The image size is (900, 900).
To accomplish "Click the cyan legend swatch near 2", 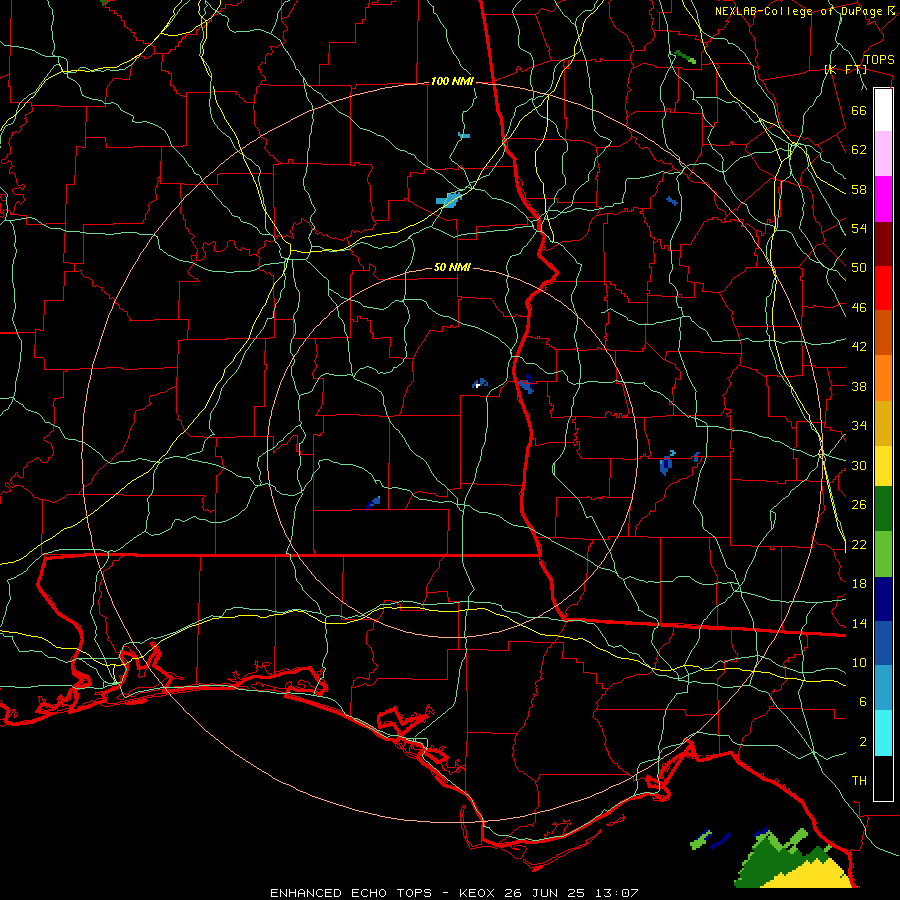I will tap(883, 733).
